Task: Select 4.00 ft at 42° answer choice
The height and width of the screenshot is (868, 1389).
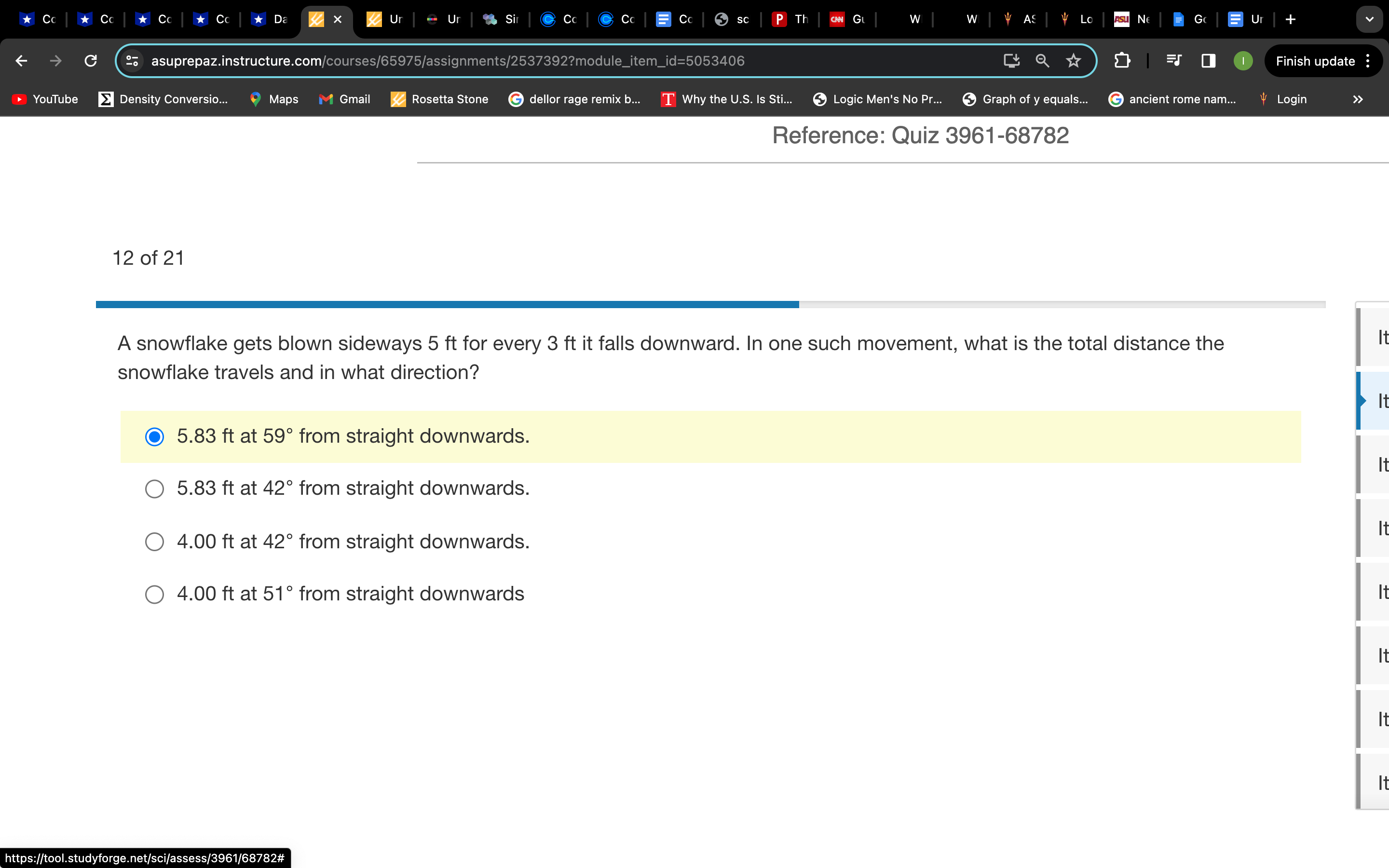Action: coord(154,541)
